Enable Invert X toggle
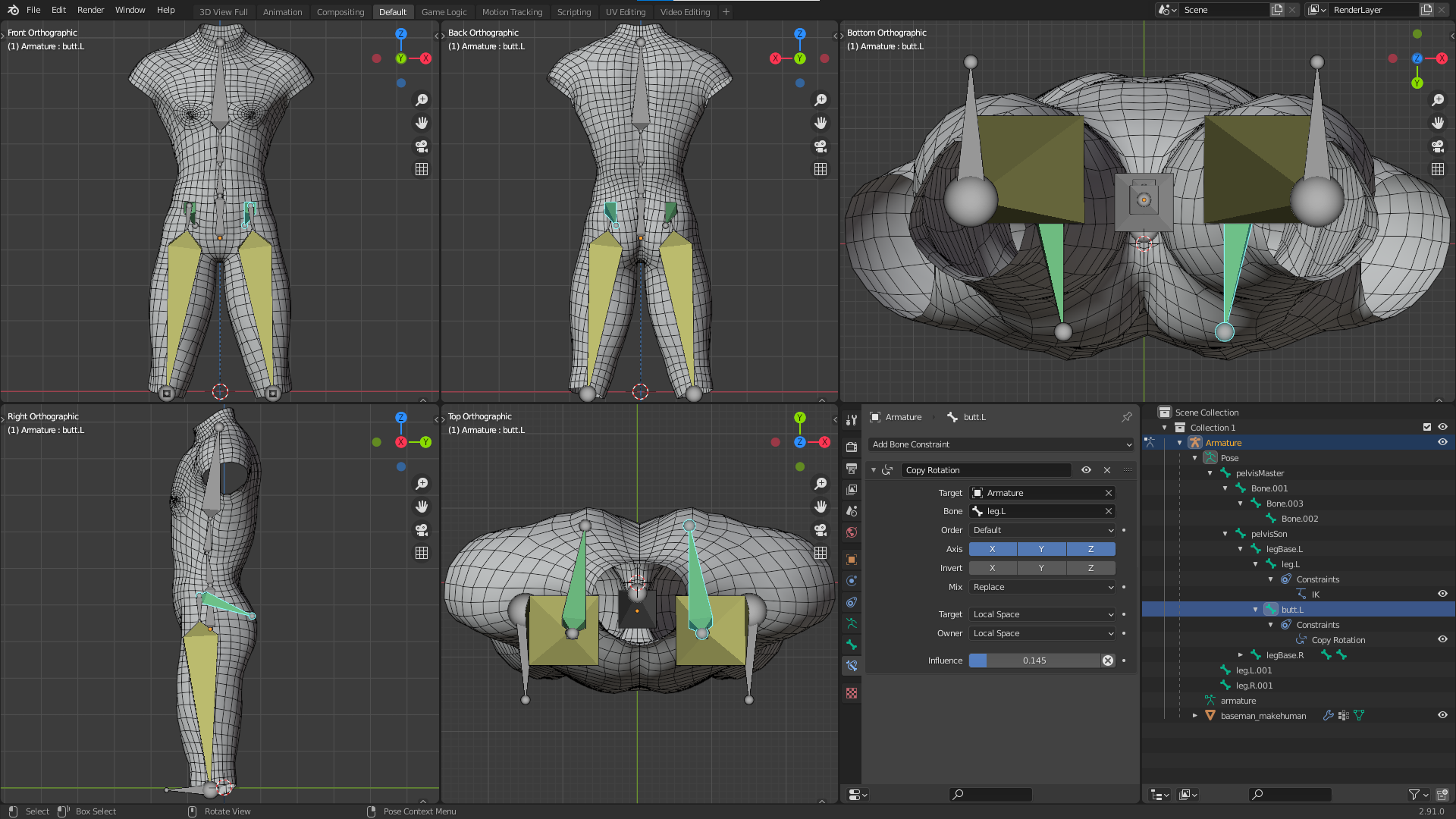Screen dimensions: 1456x819 click(992, 568)
